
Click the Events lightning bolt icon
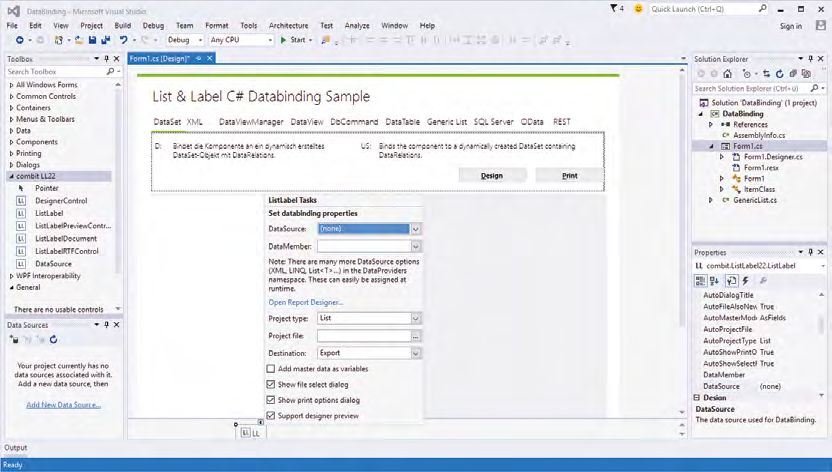tap(746, 281)
